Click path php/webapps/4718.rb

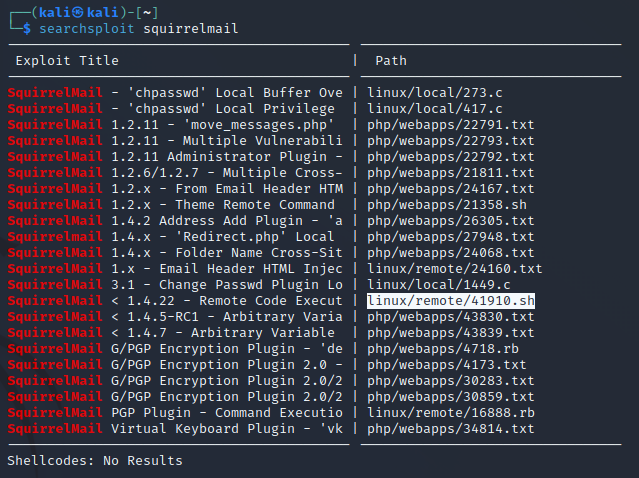pyautogui.click(x=443, y=349)
